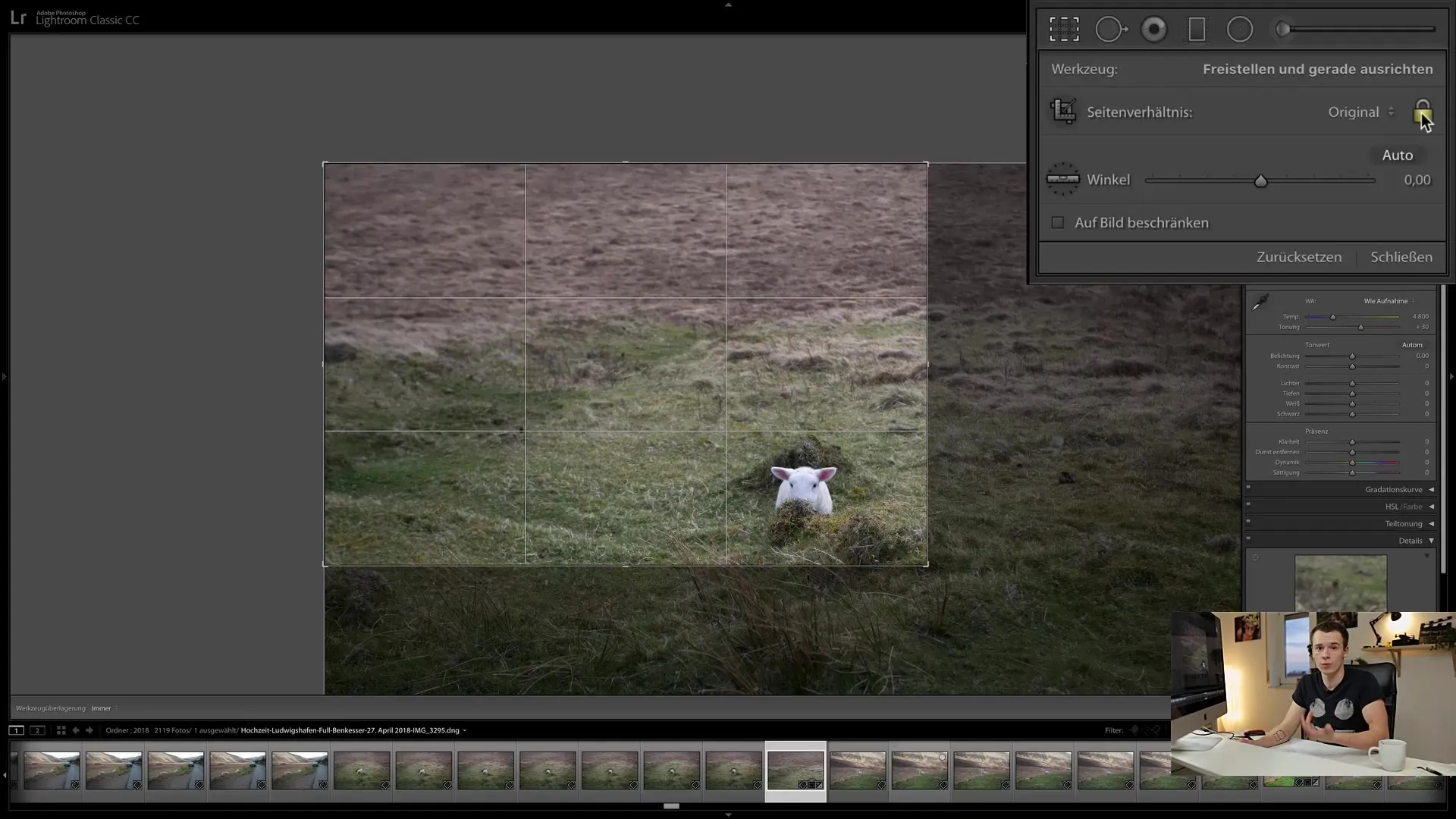Click the detail zoom target picker icon
The height and width of the screenshot is (819, 1456).
[x=1255, y=557]
